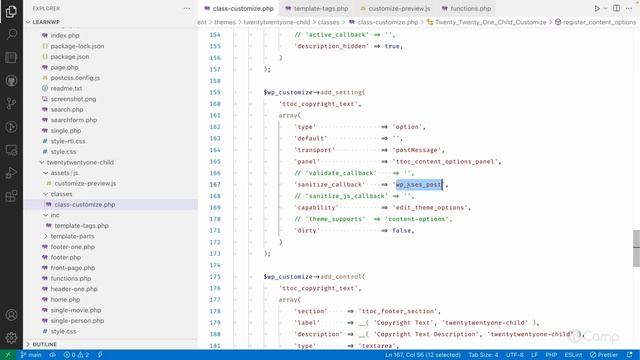The image size is (640, 360).
Task: Click the ESLint status item
Action: click(x=573, y=355)
